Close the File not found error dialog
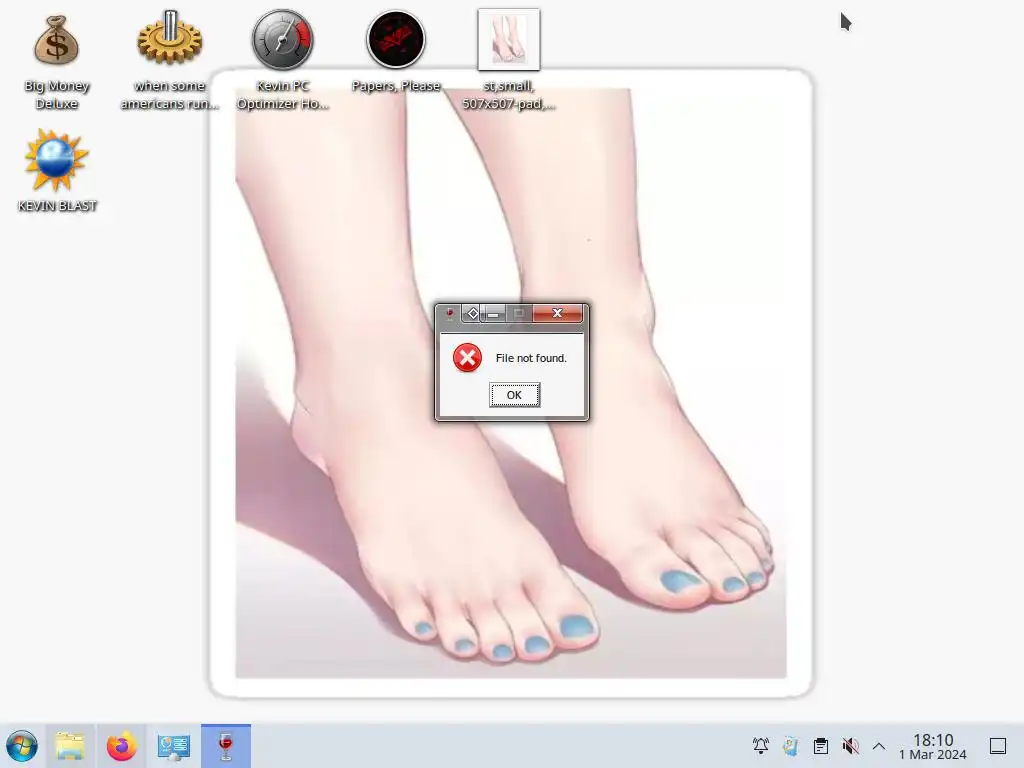 557,313
